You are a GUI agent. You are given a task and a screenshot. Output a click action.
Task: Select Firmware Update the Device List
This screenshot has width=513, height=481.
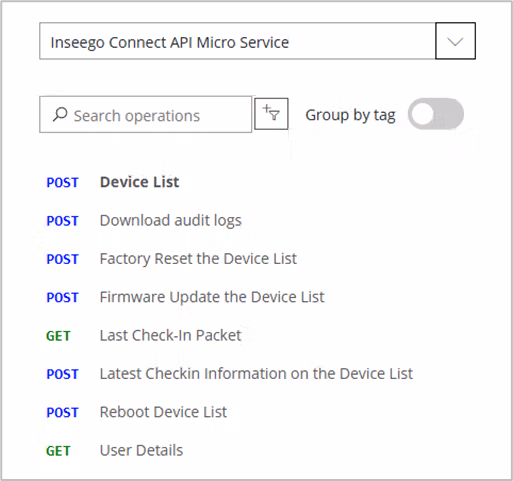(212, 297)
